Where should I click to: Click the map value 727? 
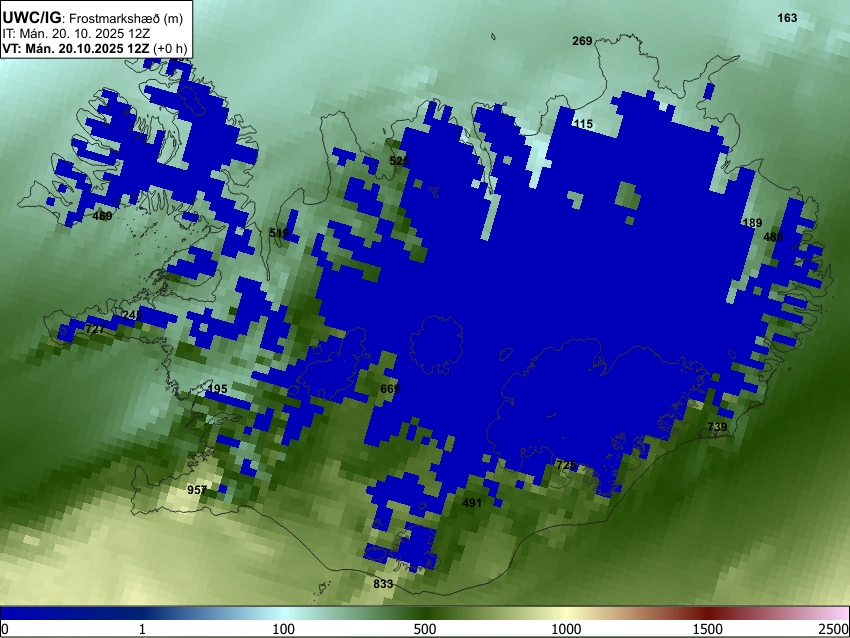pos(95,329)
